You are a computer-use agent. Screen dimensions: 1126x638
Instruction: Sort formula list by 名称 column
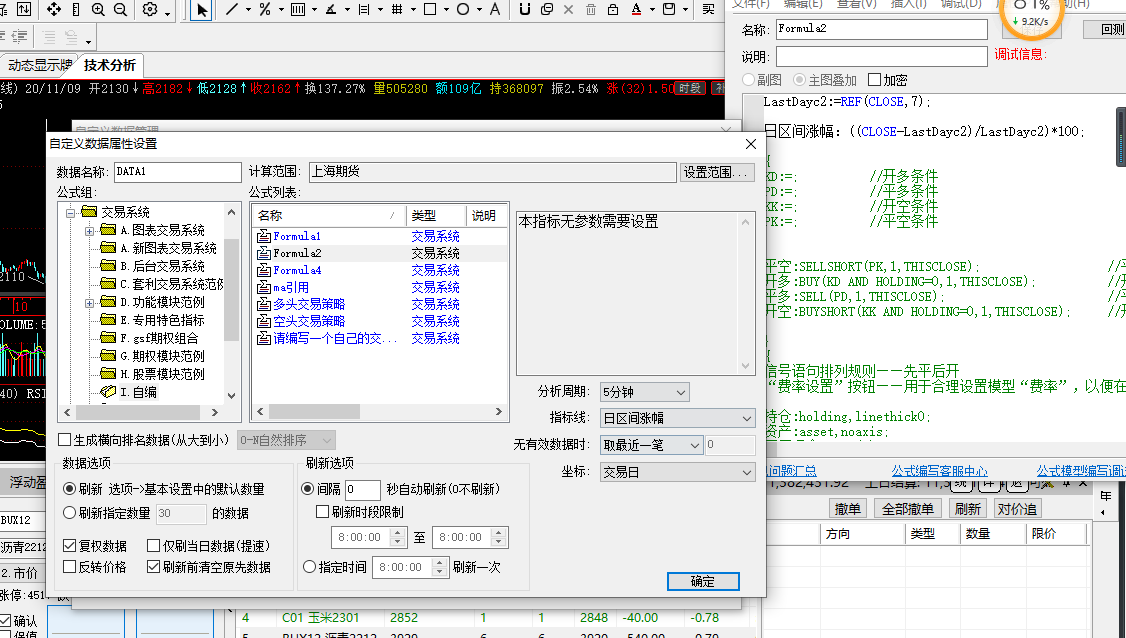point(330,216)
